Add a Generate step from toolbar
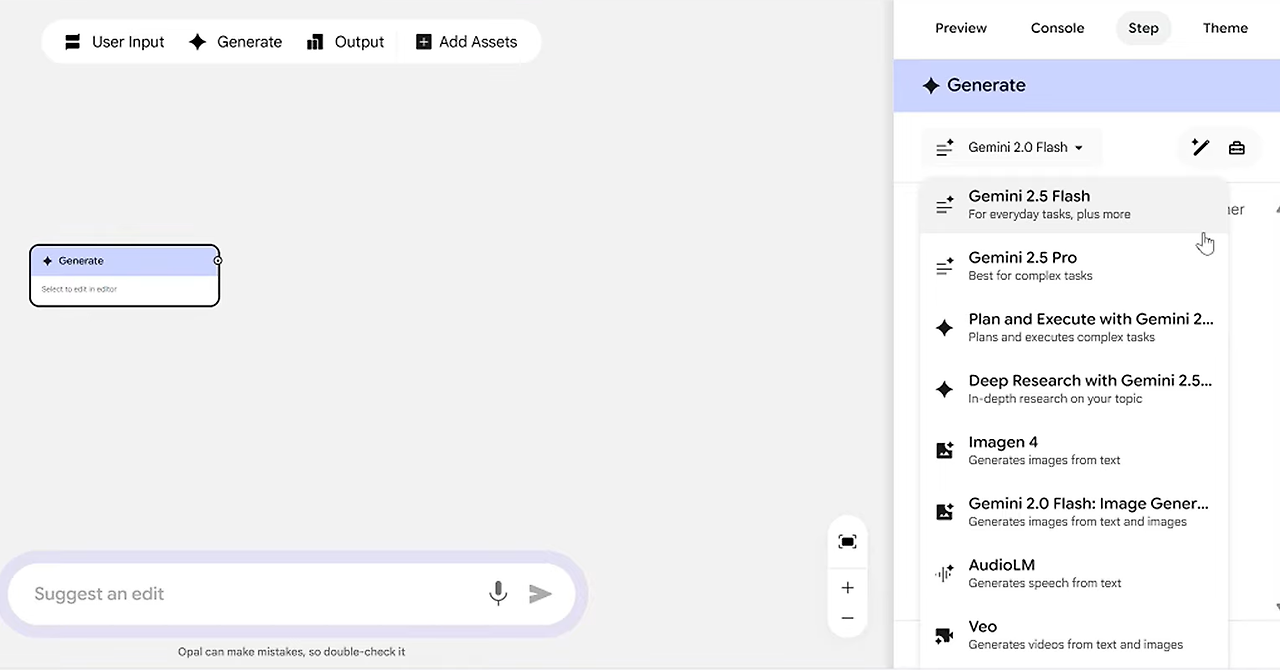 point(235,42)
